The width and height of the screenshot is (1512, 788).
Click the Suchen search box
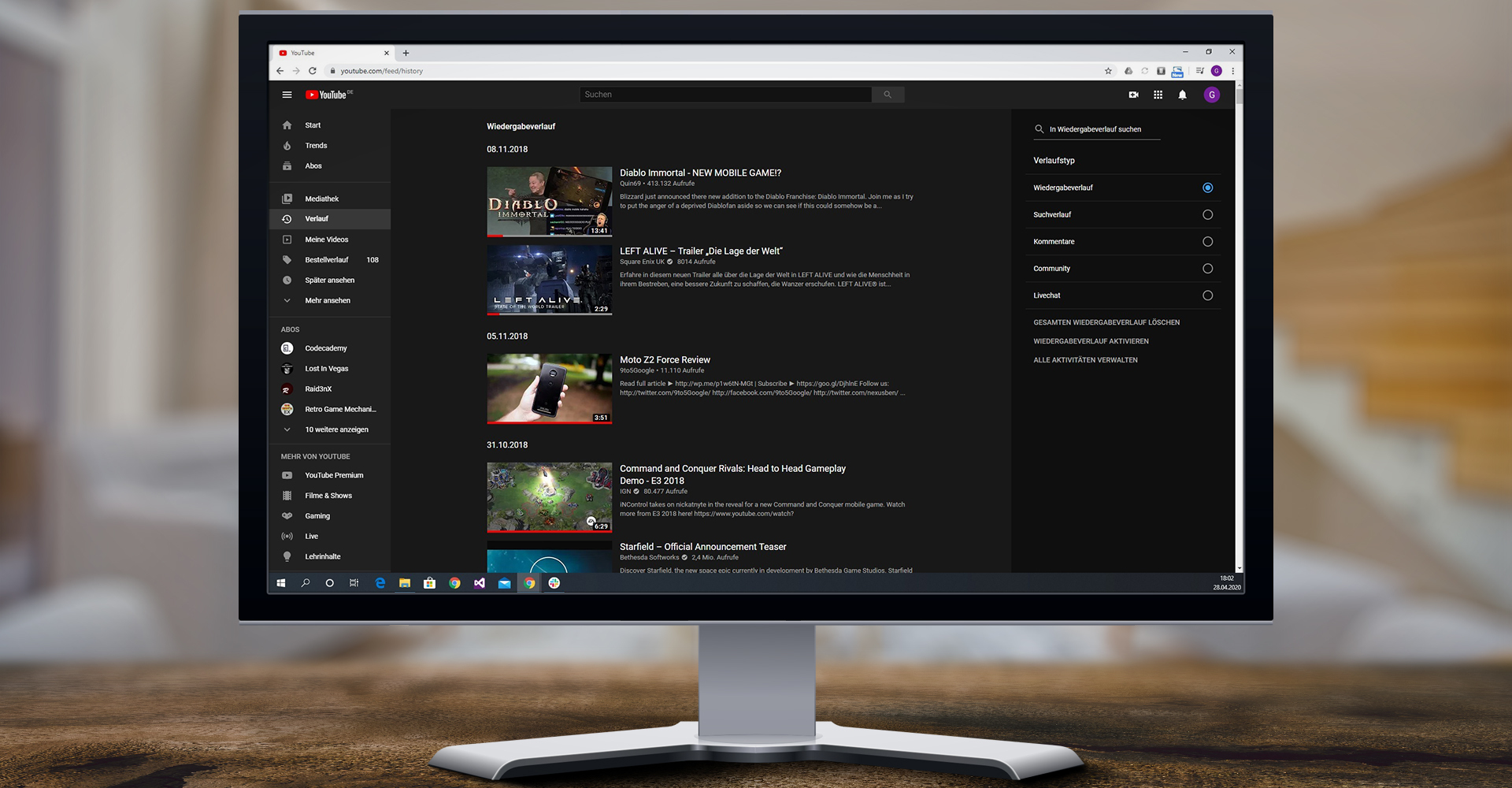(x=725, y=95)
